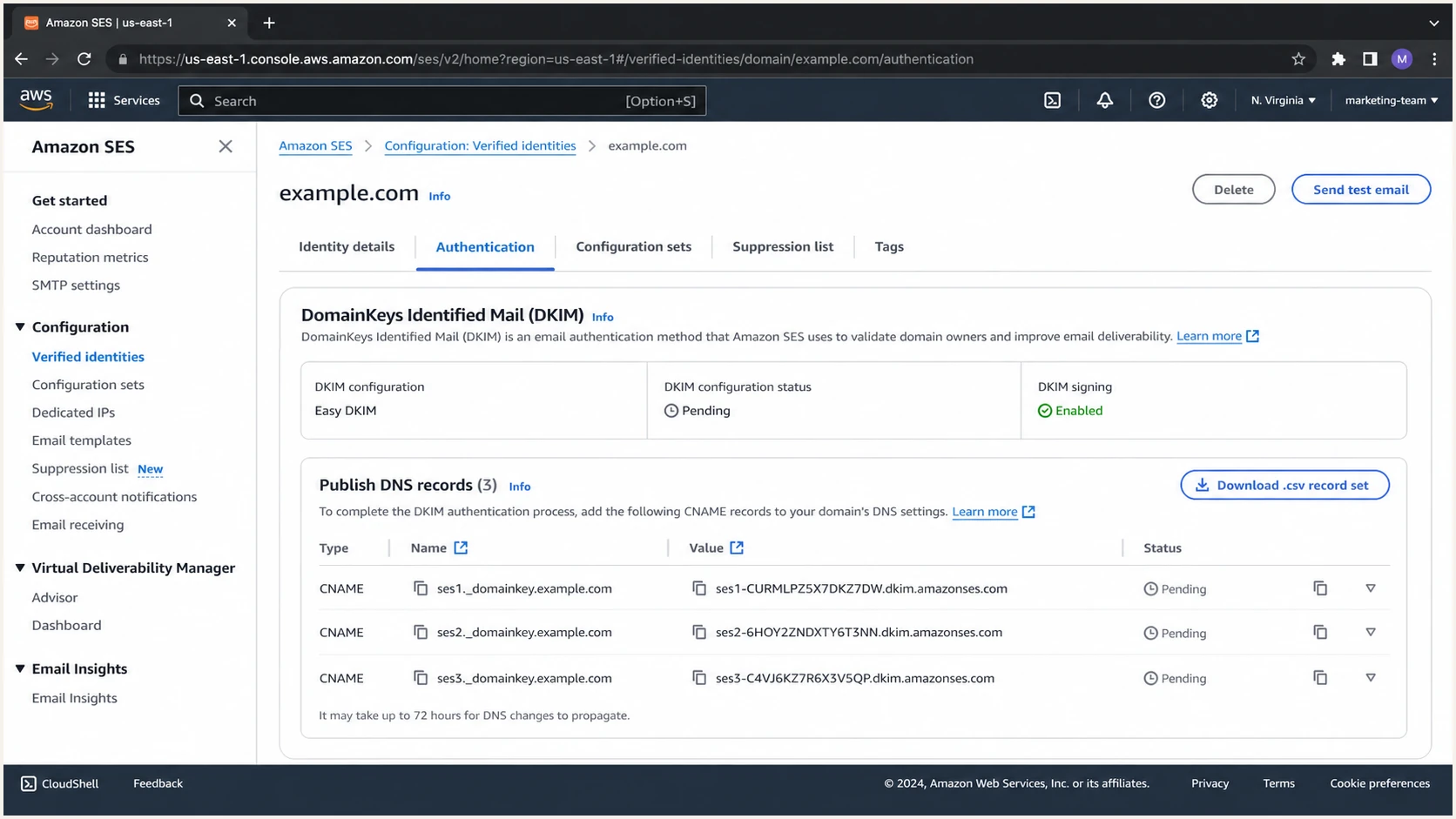Viewport: 1456px width, 819px height.
Task: Open the AWS settings gear
Action: 1210,100
